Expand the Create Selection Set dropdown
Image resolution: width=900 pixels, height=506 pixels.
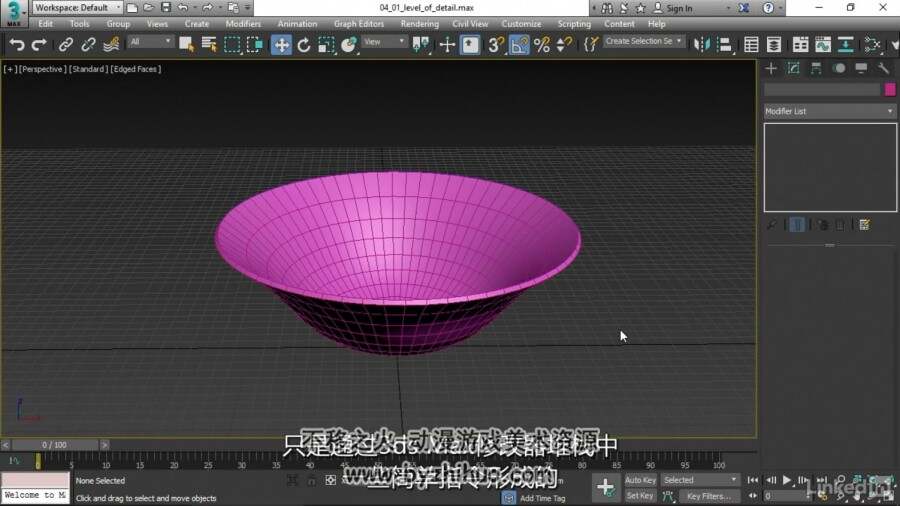pyautogui.click(x=644, y=41)
